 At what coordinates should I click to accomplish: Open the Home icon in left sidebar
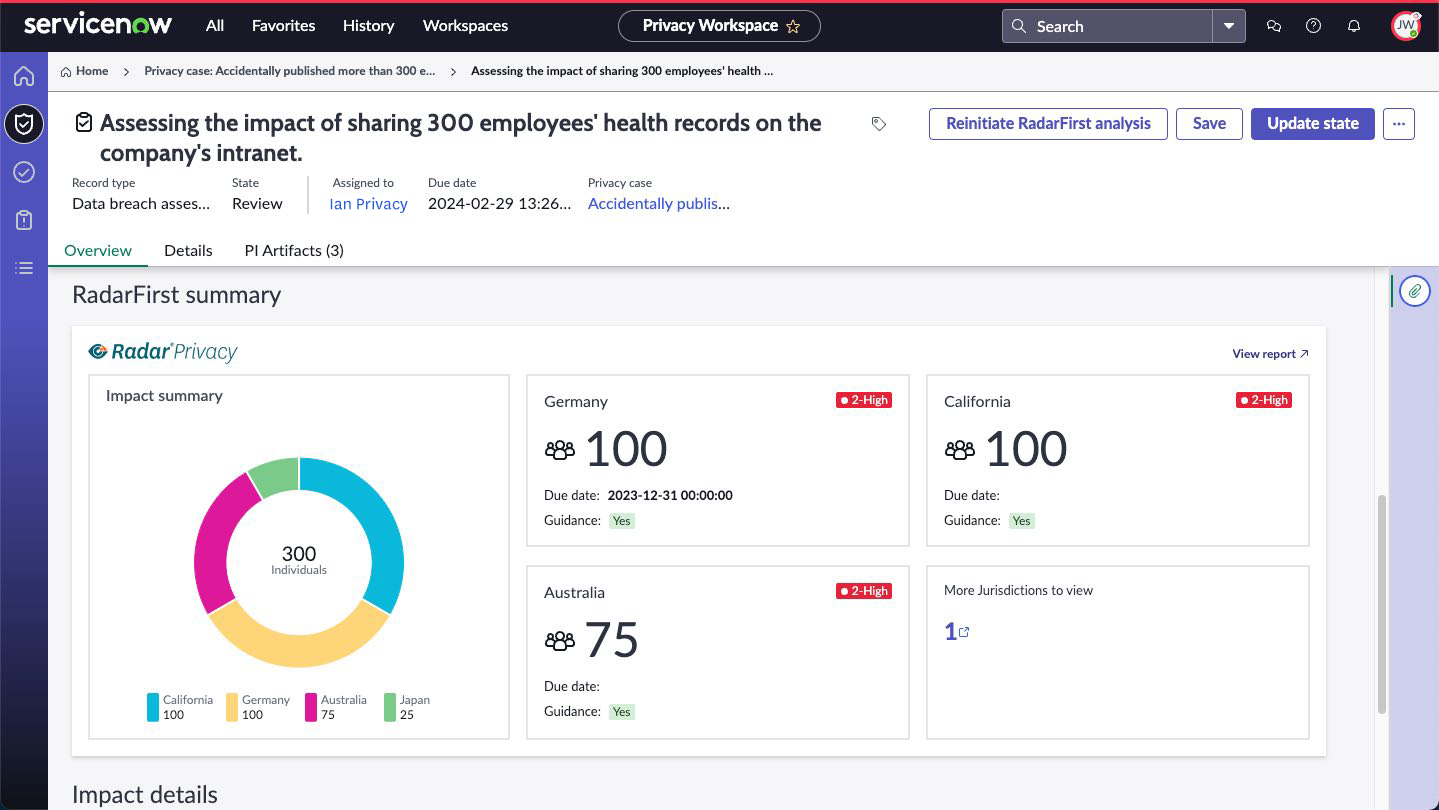pyautogui.click(x=24, y=76)
